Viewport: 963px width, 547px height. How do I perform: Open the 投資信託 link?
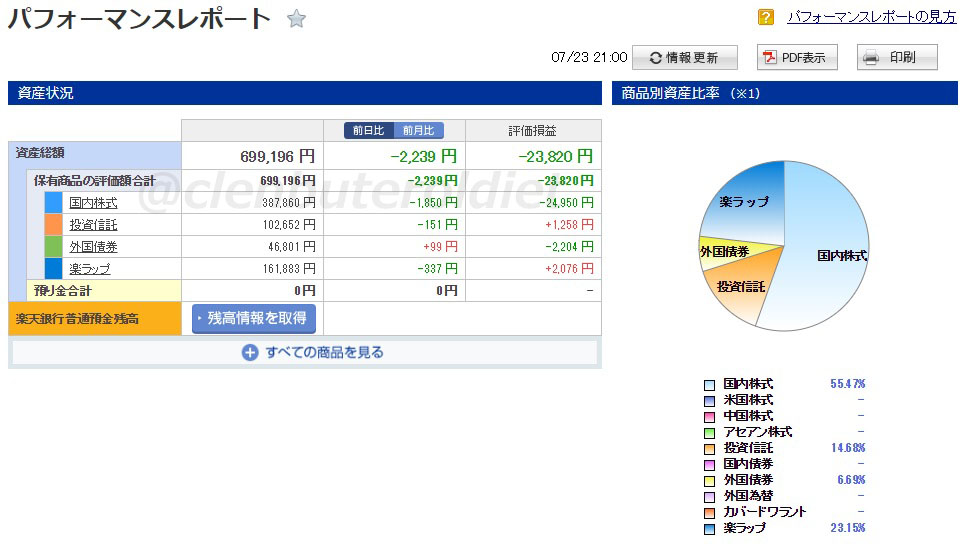coord(93,225)
